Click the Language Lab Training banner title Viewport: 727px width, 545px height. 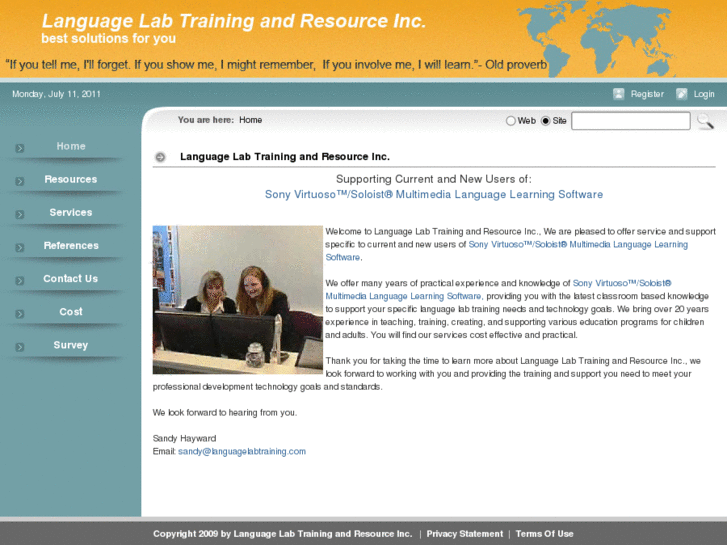(234, 21)
